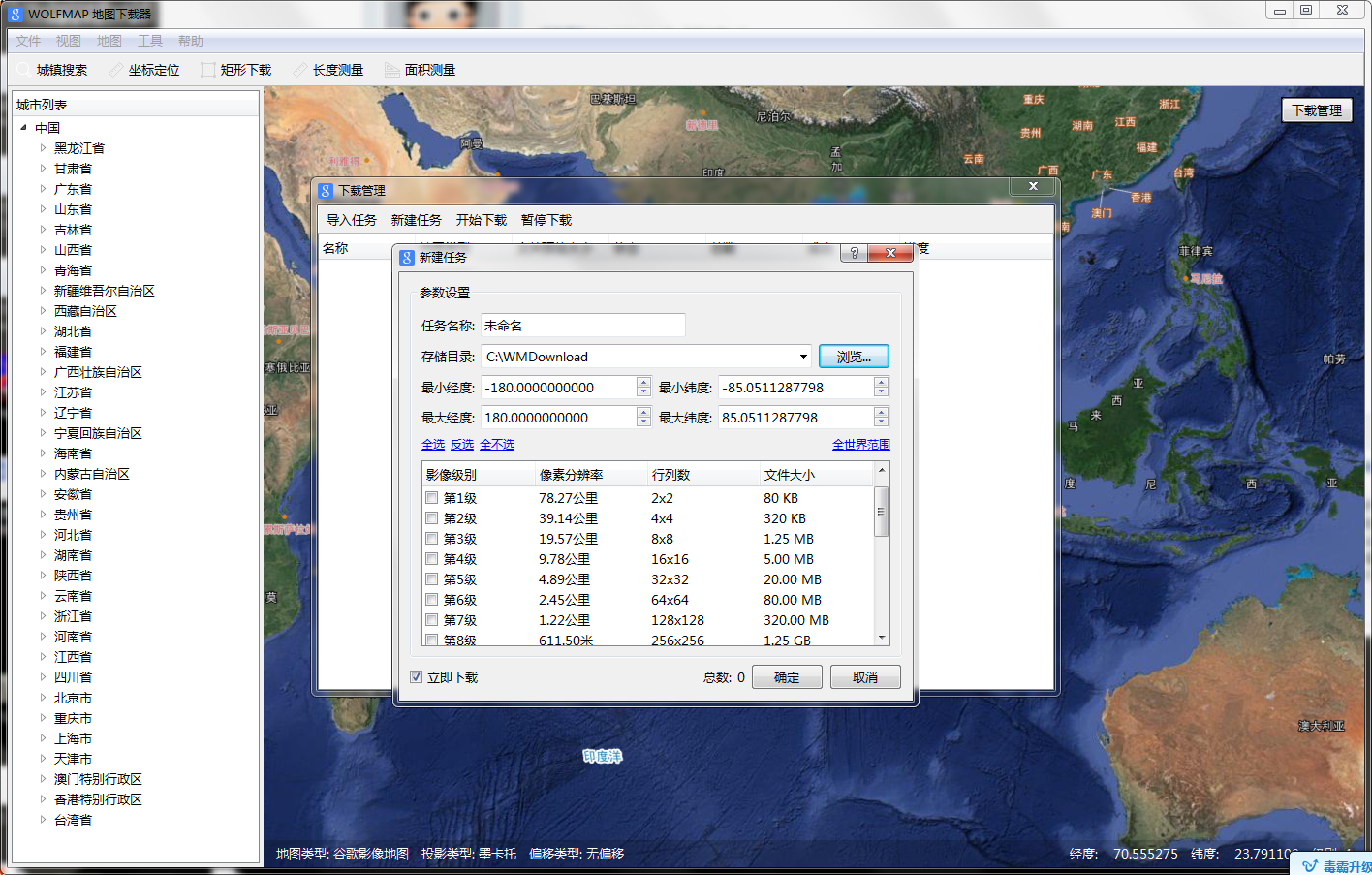Decrease 最大纬度 with its down spinner
Screen dimensions: 1372x875
pos(881,422)
